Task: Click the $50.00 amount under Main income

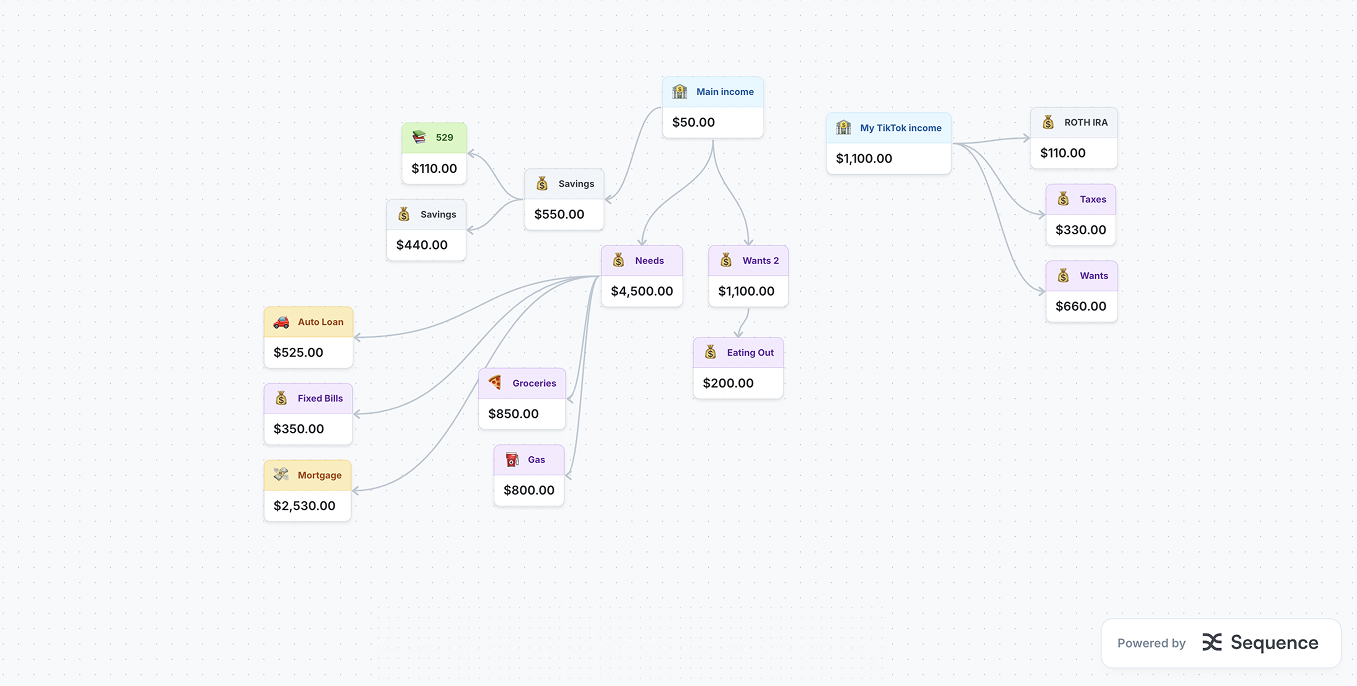Action: [x=693, y=122]
